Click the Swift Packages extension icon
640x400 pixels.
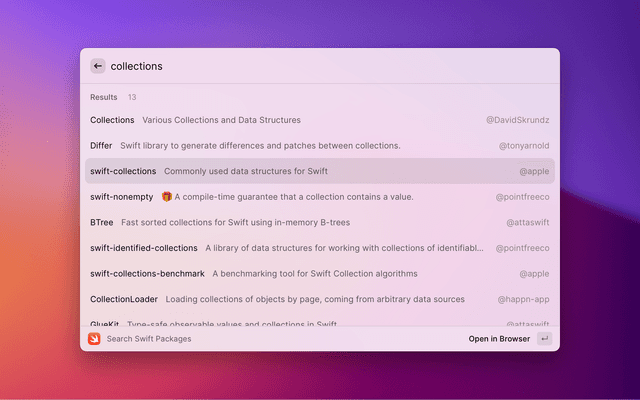(94, 339)
